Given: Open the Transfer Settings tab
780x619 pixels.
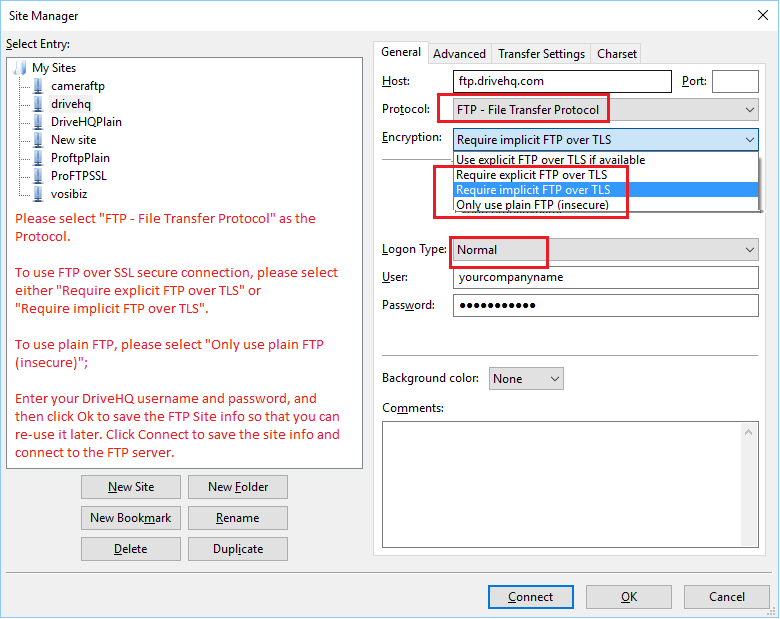Looking at the screenshot, I should 541,54.
